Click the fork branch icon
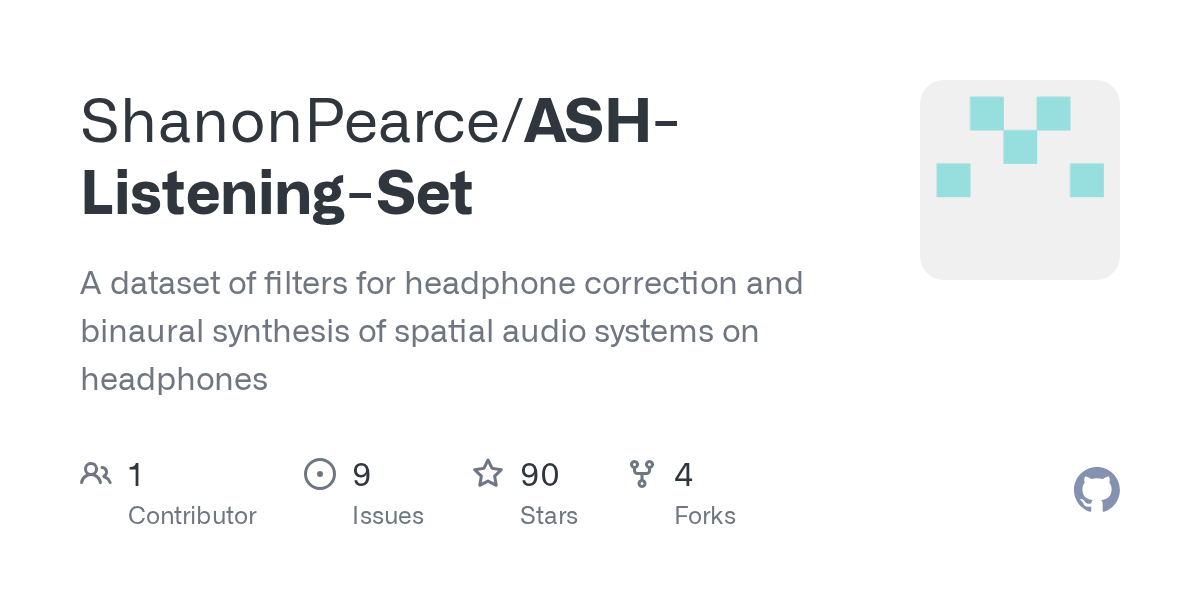The width and height of the screenshot is (1200, 600). pyautogui.click(x=641, y=473)
